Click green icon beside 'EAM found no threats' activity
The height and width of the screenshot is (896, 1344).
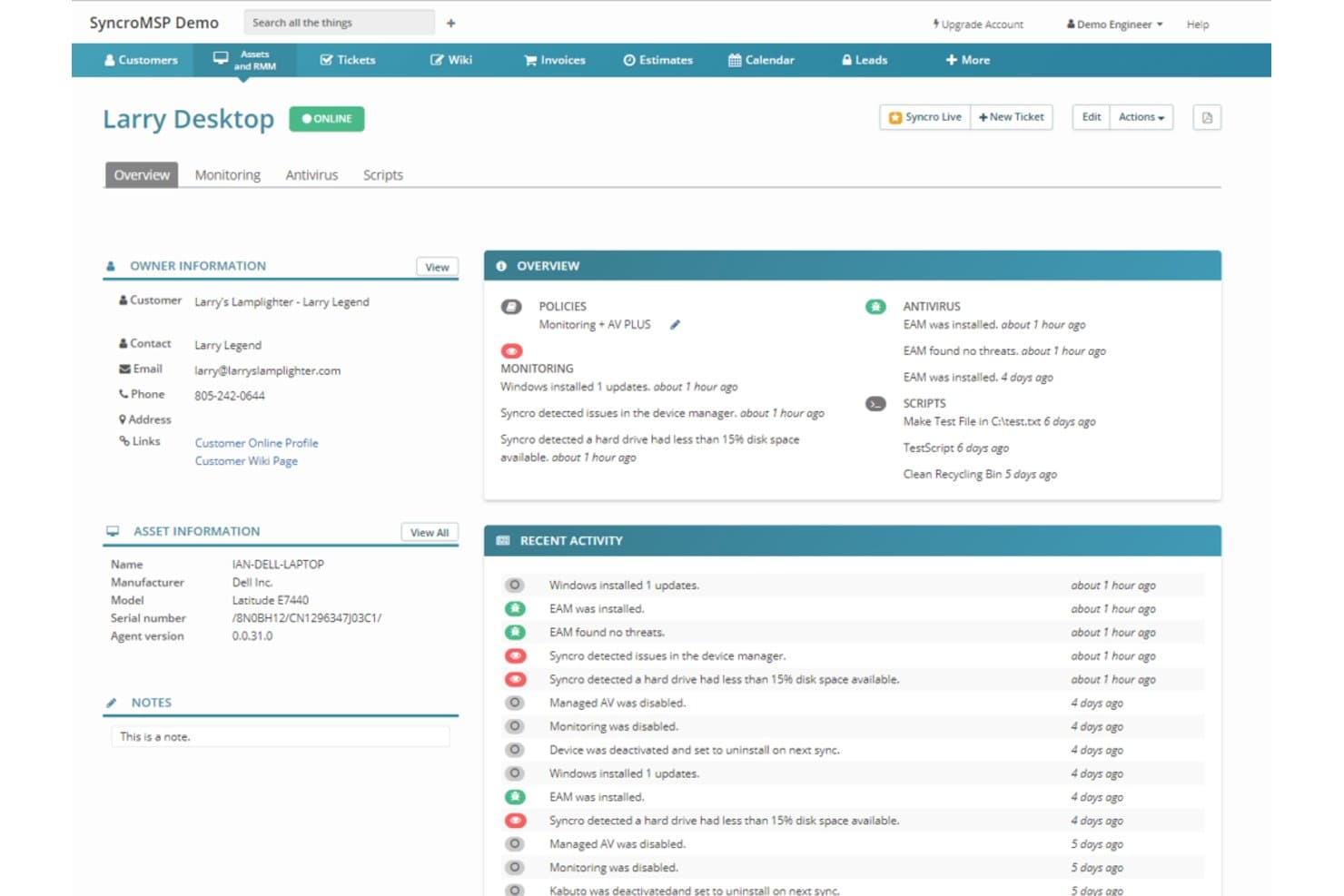(515, 632)
